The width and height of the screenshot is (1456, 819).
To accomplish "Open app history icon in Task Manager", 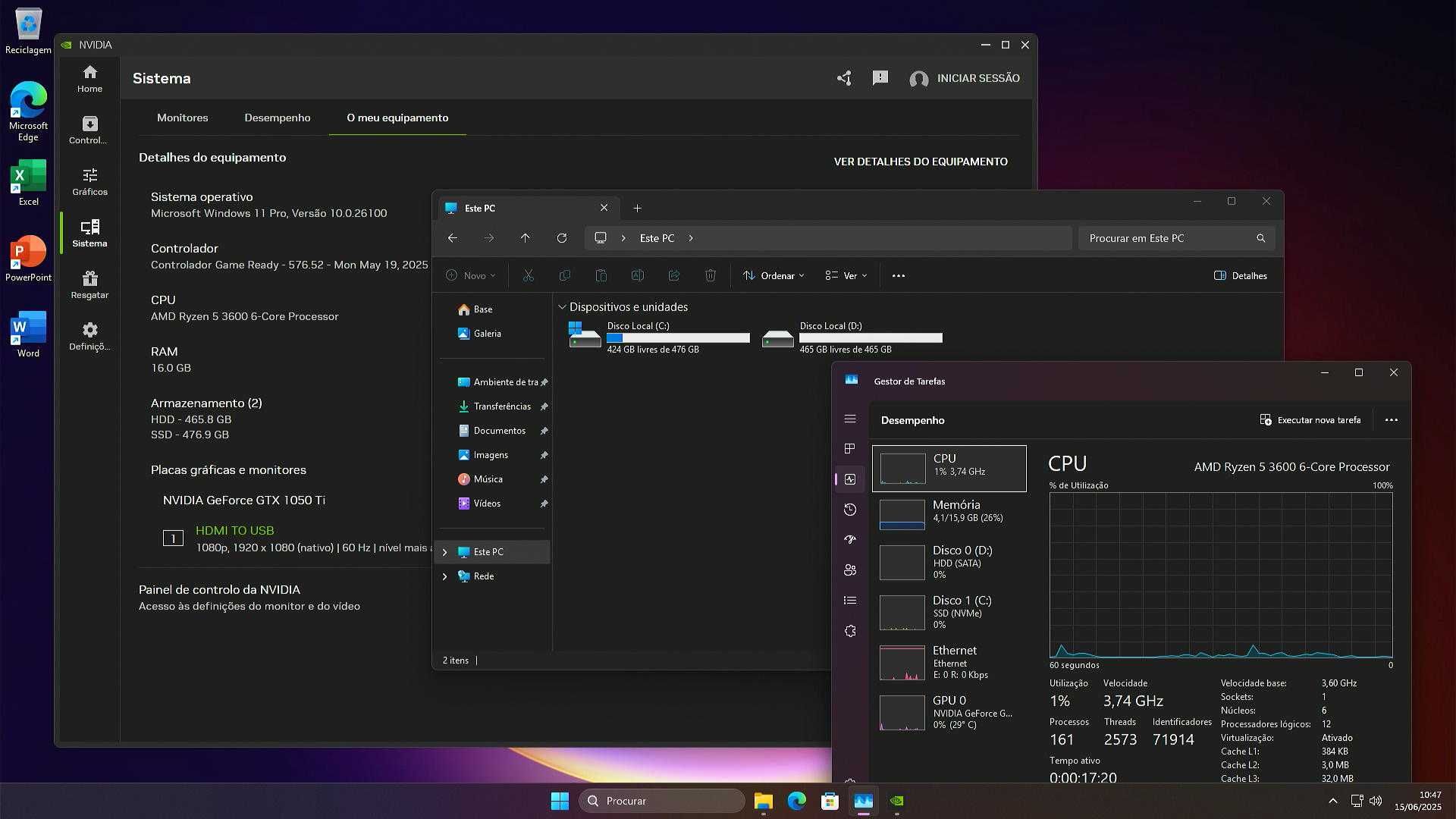I will point(850,510).
